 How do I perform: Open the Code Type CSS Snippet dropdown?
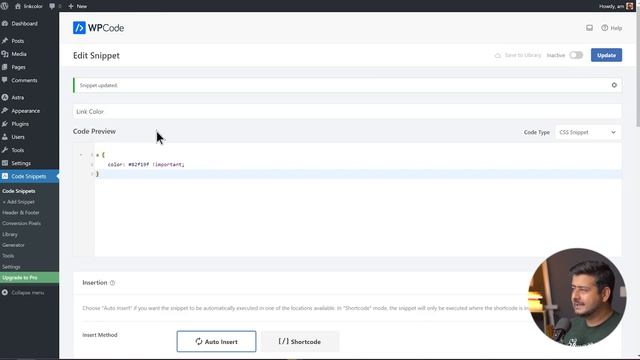(588, 132)
